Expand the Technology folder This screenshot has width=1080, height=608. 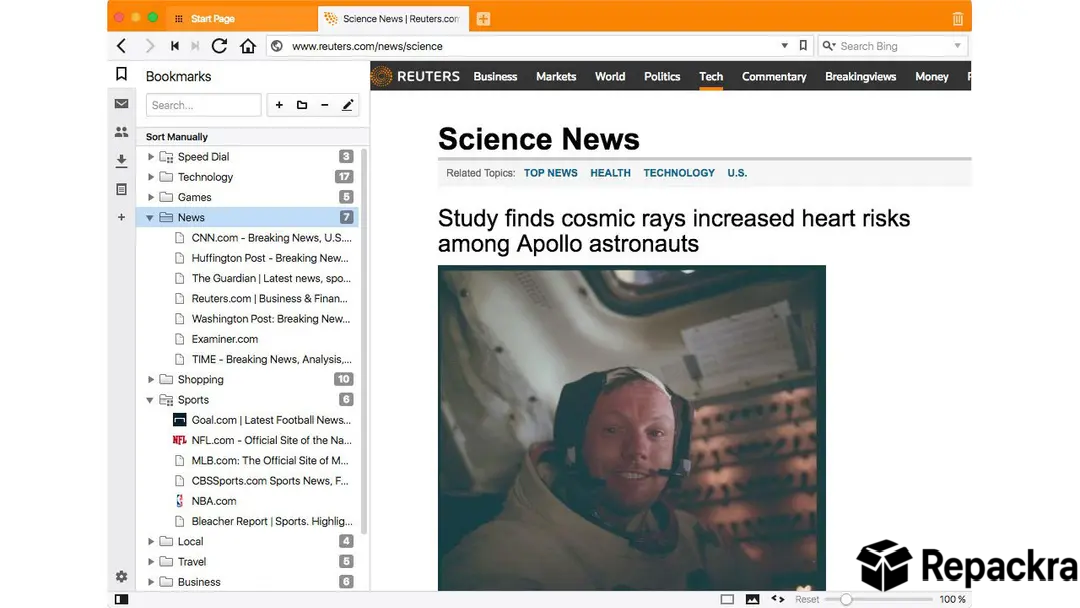pyautogui.click(x=151, y=177)
